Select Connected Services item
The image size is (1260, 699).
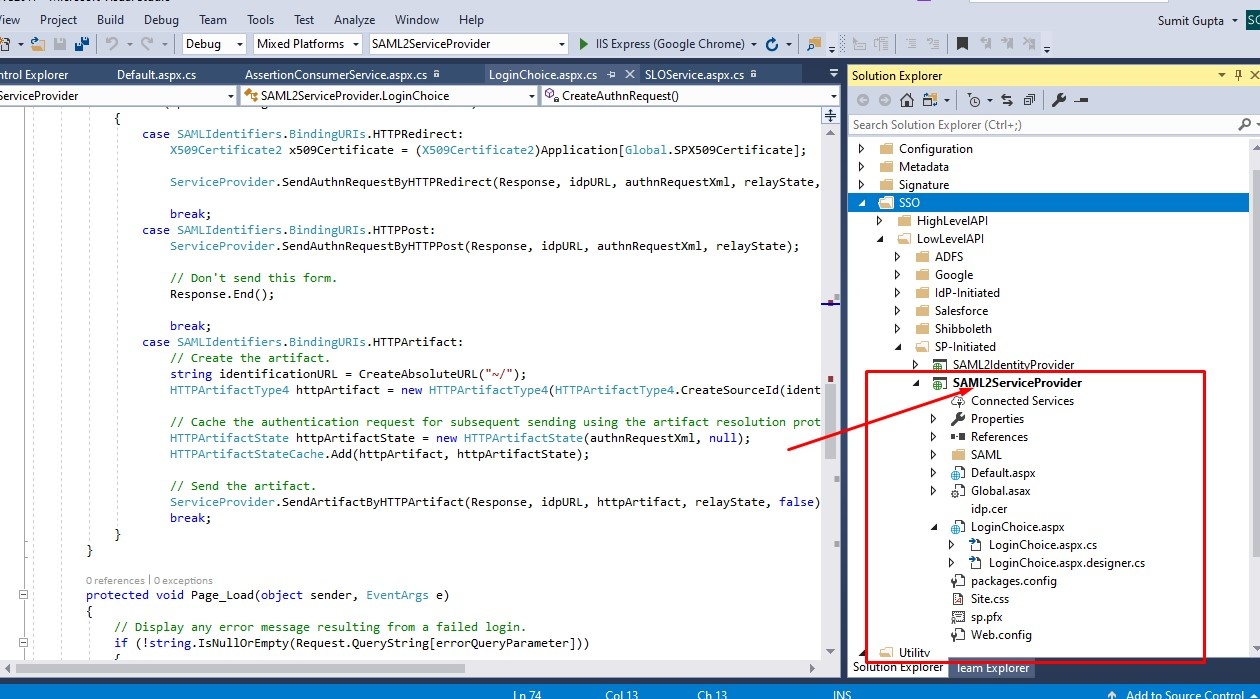click(x=1022, y=401)
